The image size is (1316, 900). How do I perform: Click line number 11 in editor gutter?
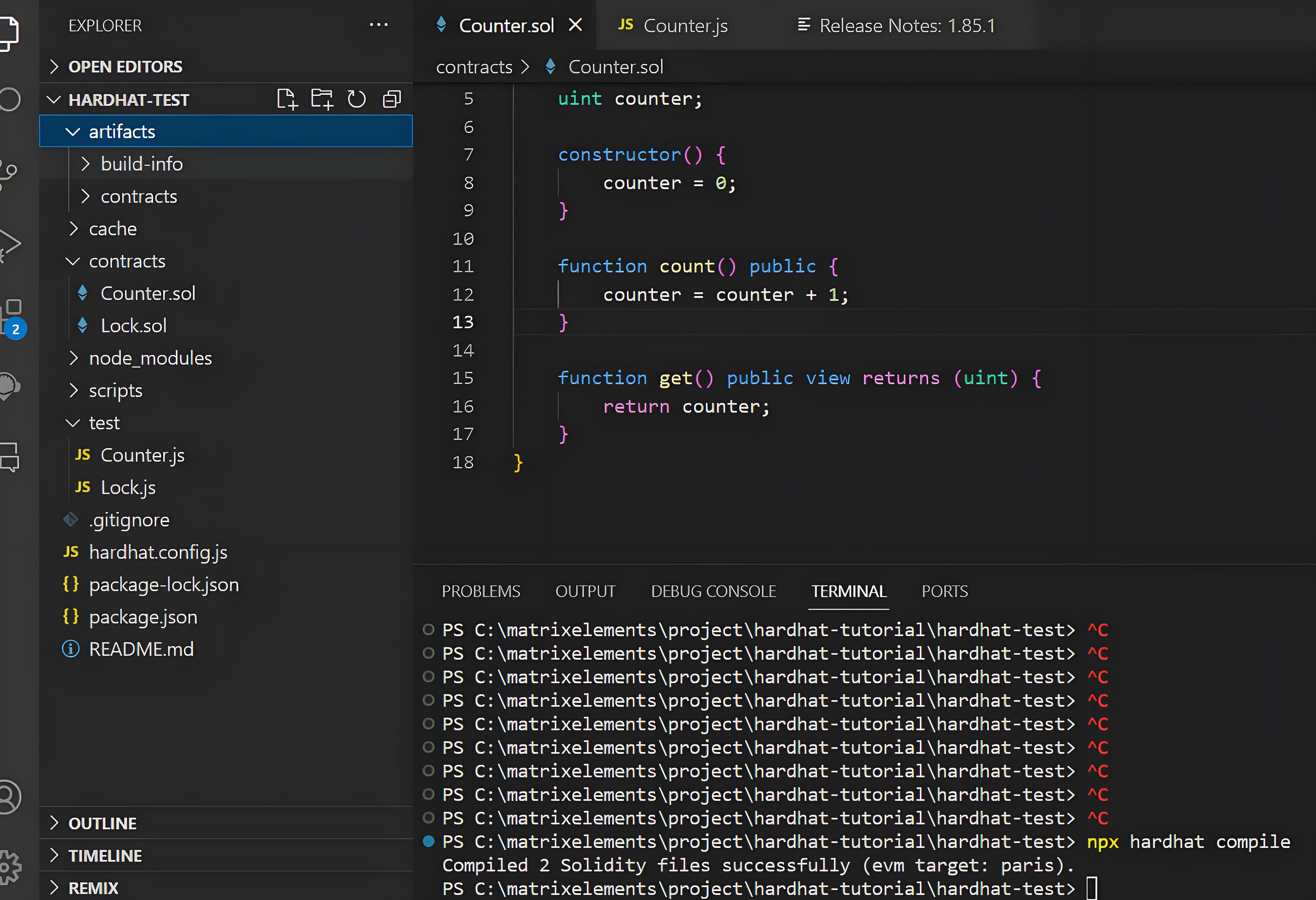(x=463, y=266)
